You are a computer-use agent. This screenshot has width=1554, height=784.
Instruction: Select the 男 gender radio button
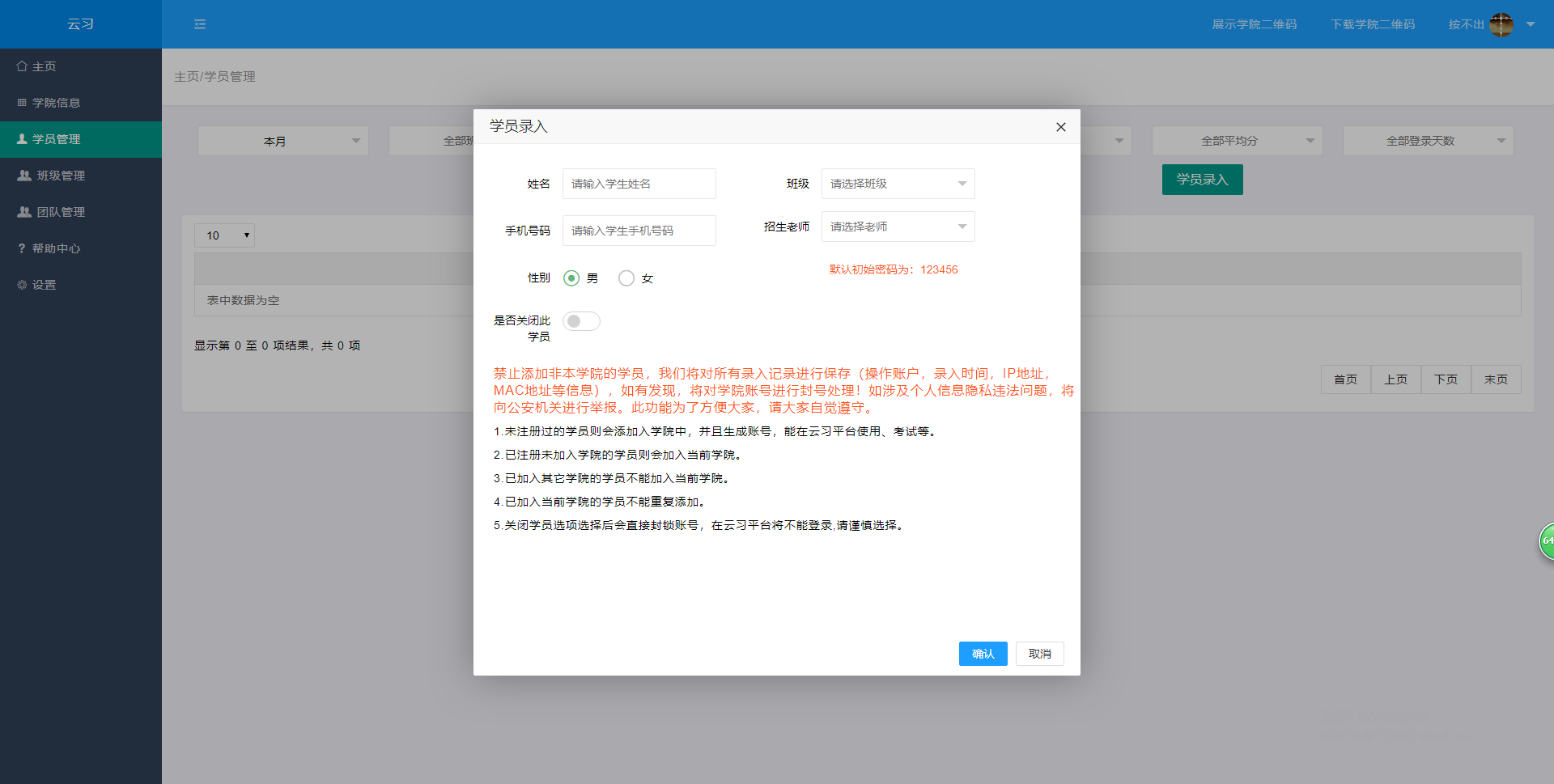coord(571,278)
